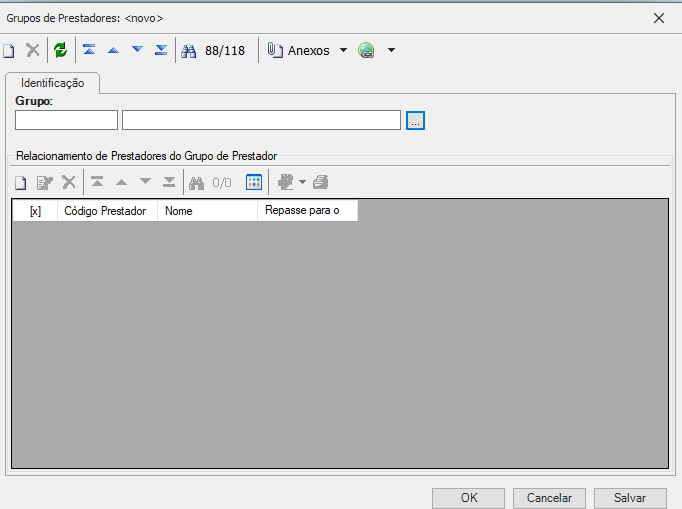Click the Nome column header

tap(207, 211)
